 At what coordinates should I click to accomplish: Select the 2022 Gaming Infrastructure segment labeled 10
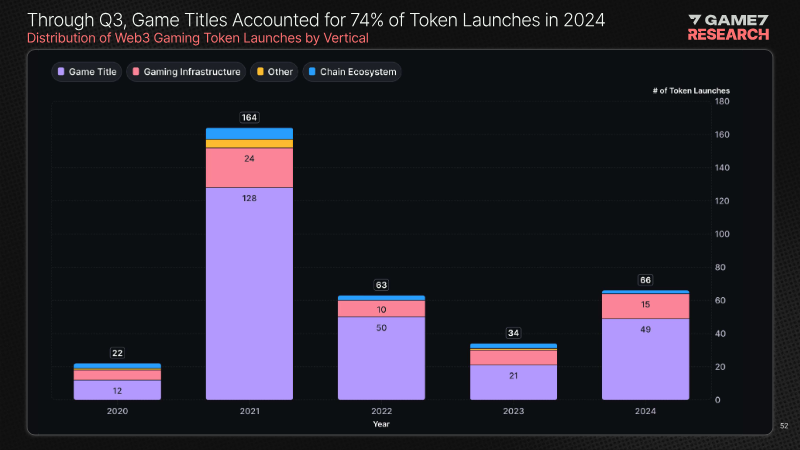(x=381, y=309)
